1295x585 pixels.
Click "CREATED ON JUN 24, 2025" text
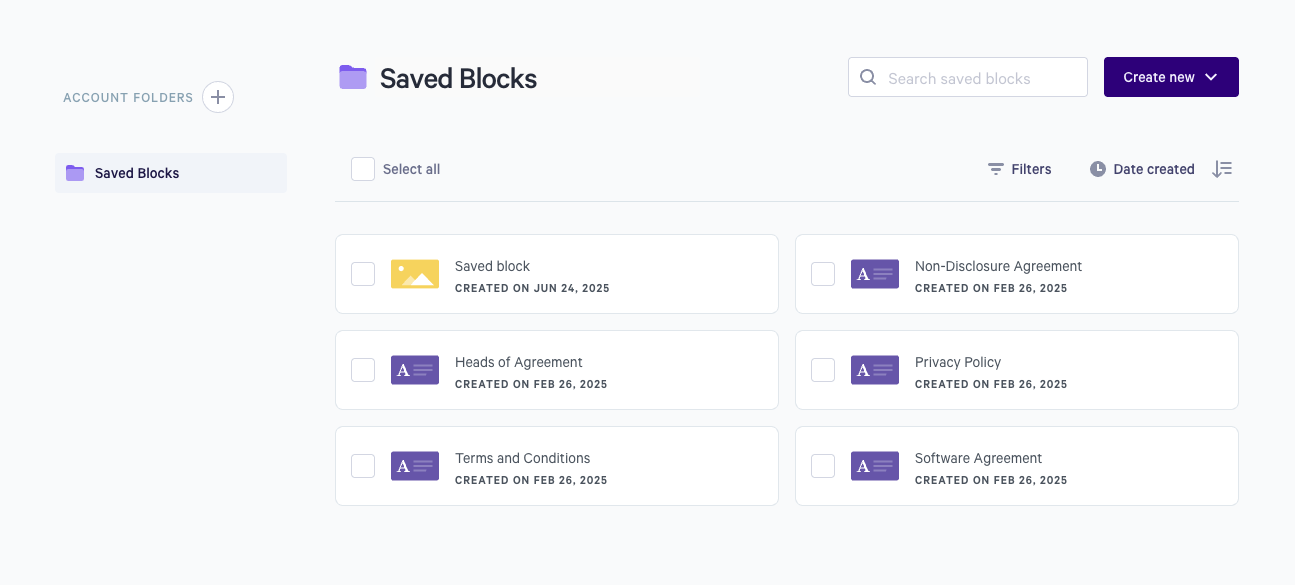click(532, 288)
